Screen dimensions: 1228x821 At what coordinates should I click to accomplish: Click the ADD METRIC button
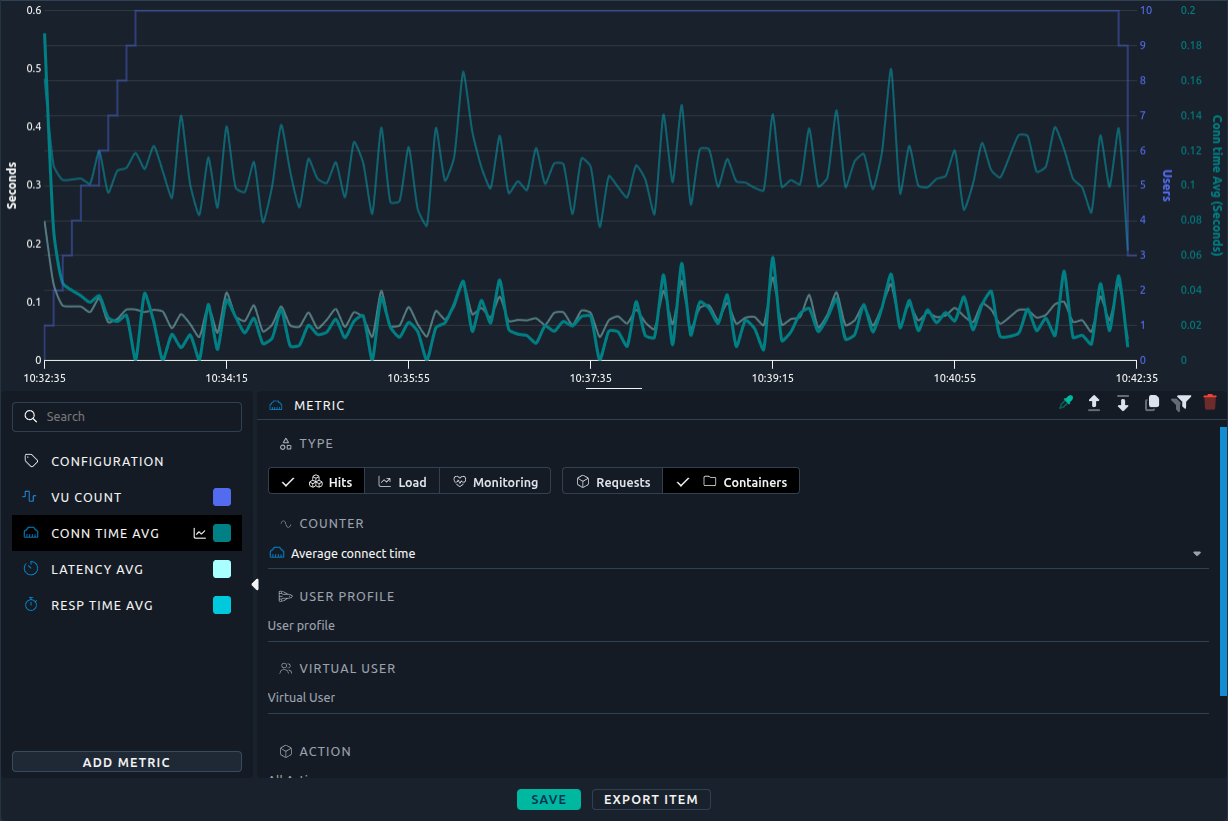click(127, 762)
